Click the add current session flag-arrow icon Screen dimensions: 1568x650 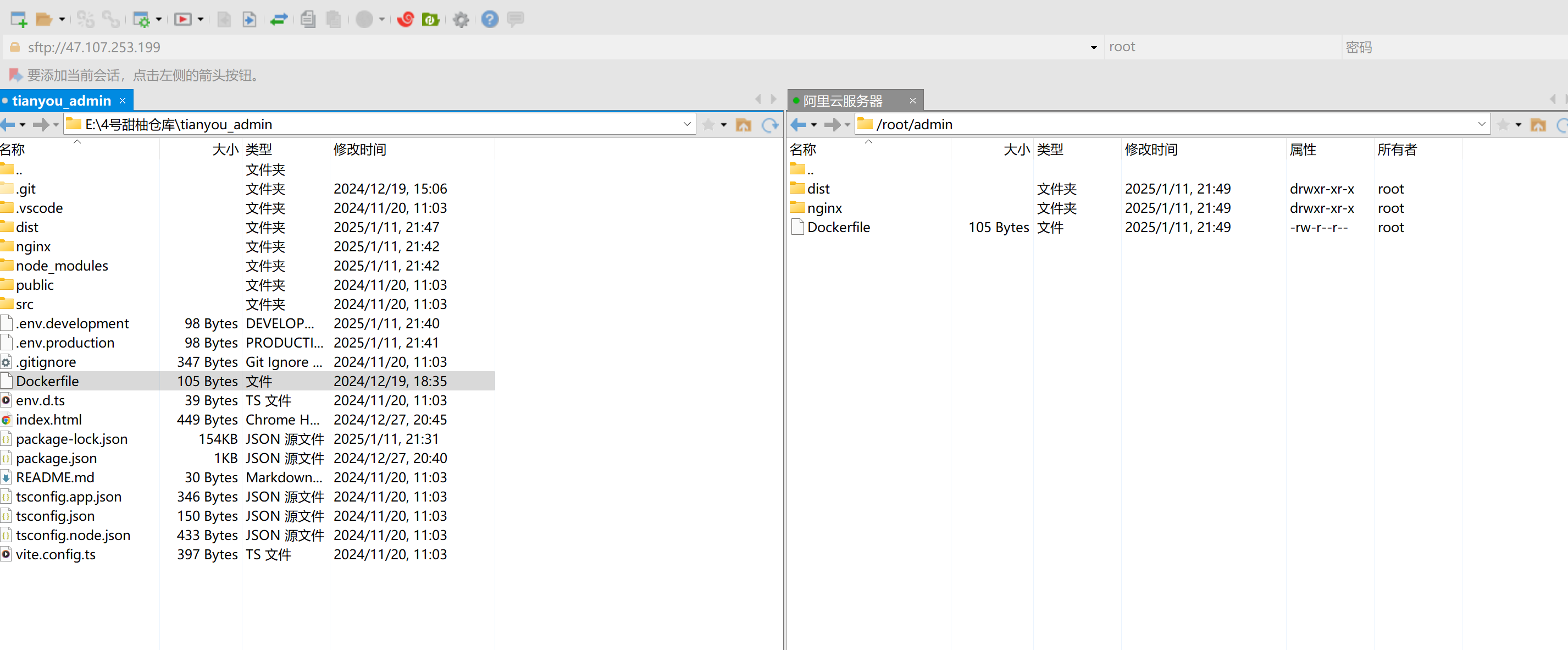(16, 75)
